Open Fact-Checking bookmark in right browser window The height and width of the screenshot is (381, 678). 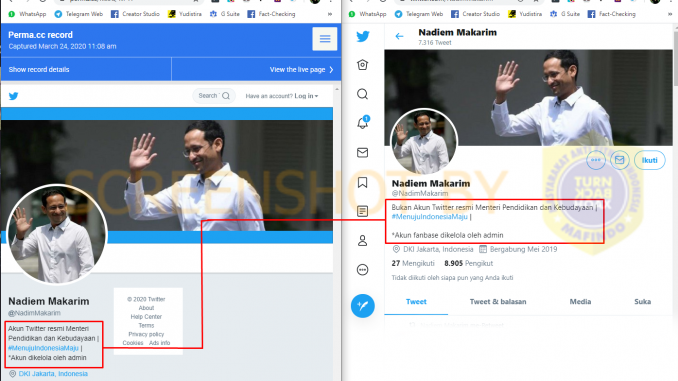point(611,14)
